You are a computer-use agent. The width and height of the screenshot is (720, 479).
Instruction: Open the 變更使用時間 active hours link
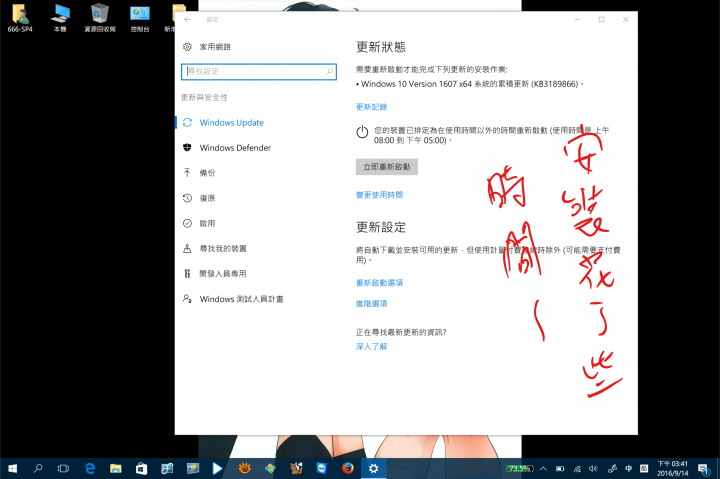coord(379,195)
